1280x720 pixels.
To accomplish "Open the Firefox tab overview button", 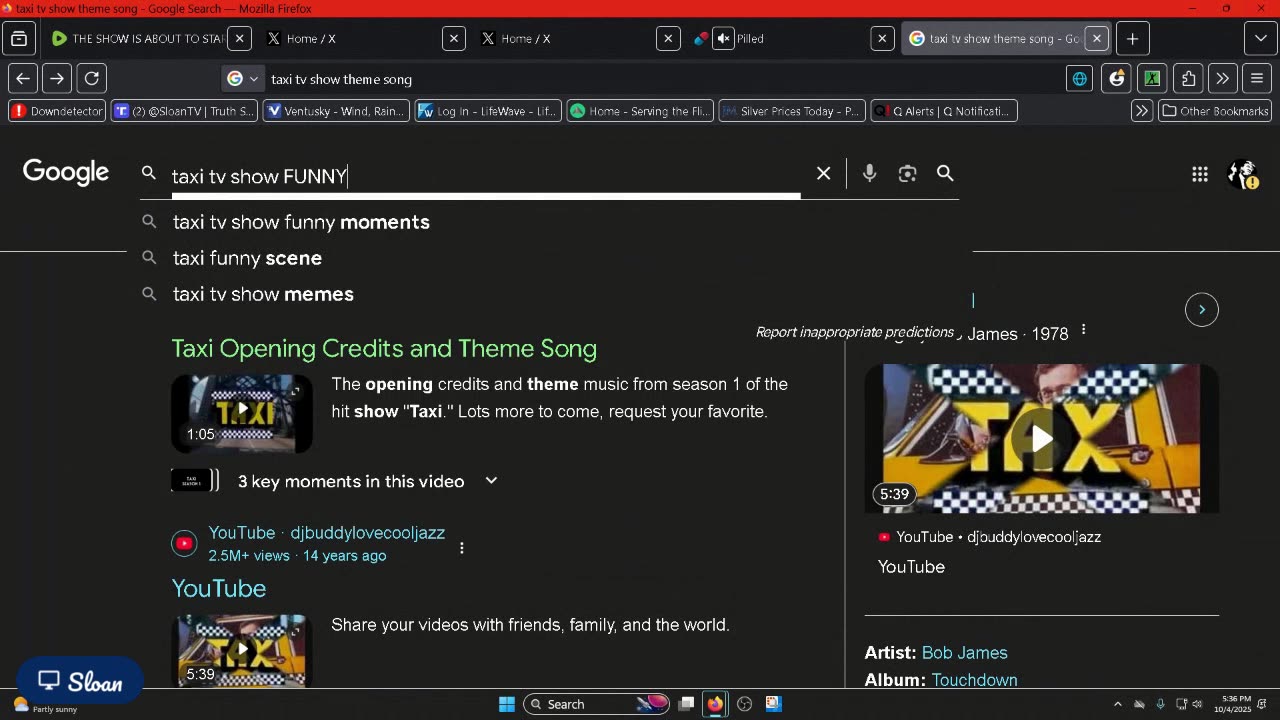I will (19, 39).
